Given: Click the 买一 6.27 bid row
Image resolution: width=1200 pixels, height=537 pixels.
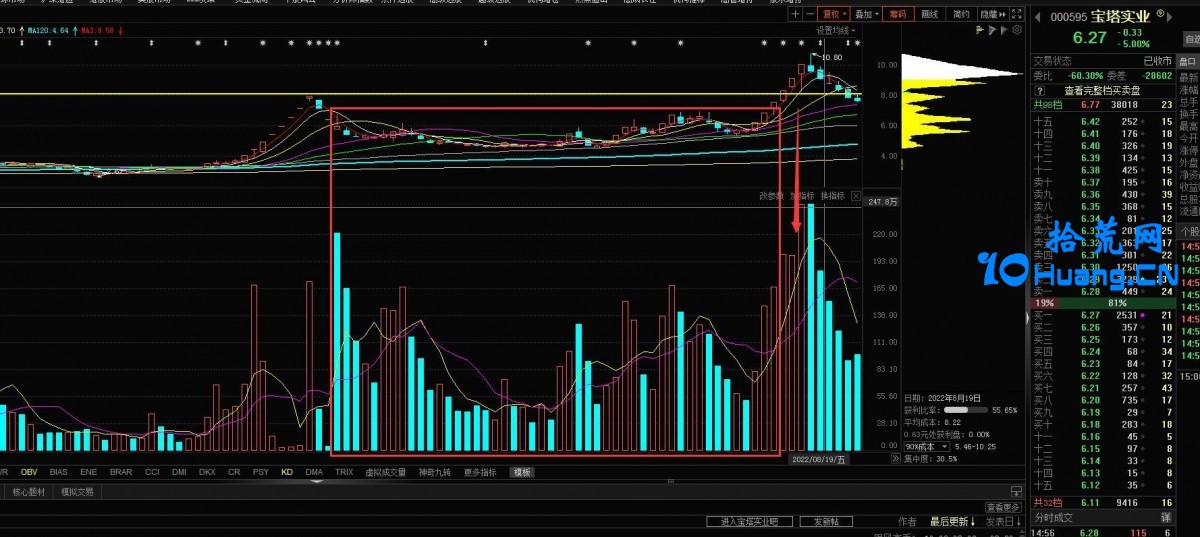Looking at the screenshot, I should [1103, 315].
